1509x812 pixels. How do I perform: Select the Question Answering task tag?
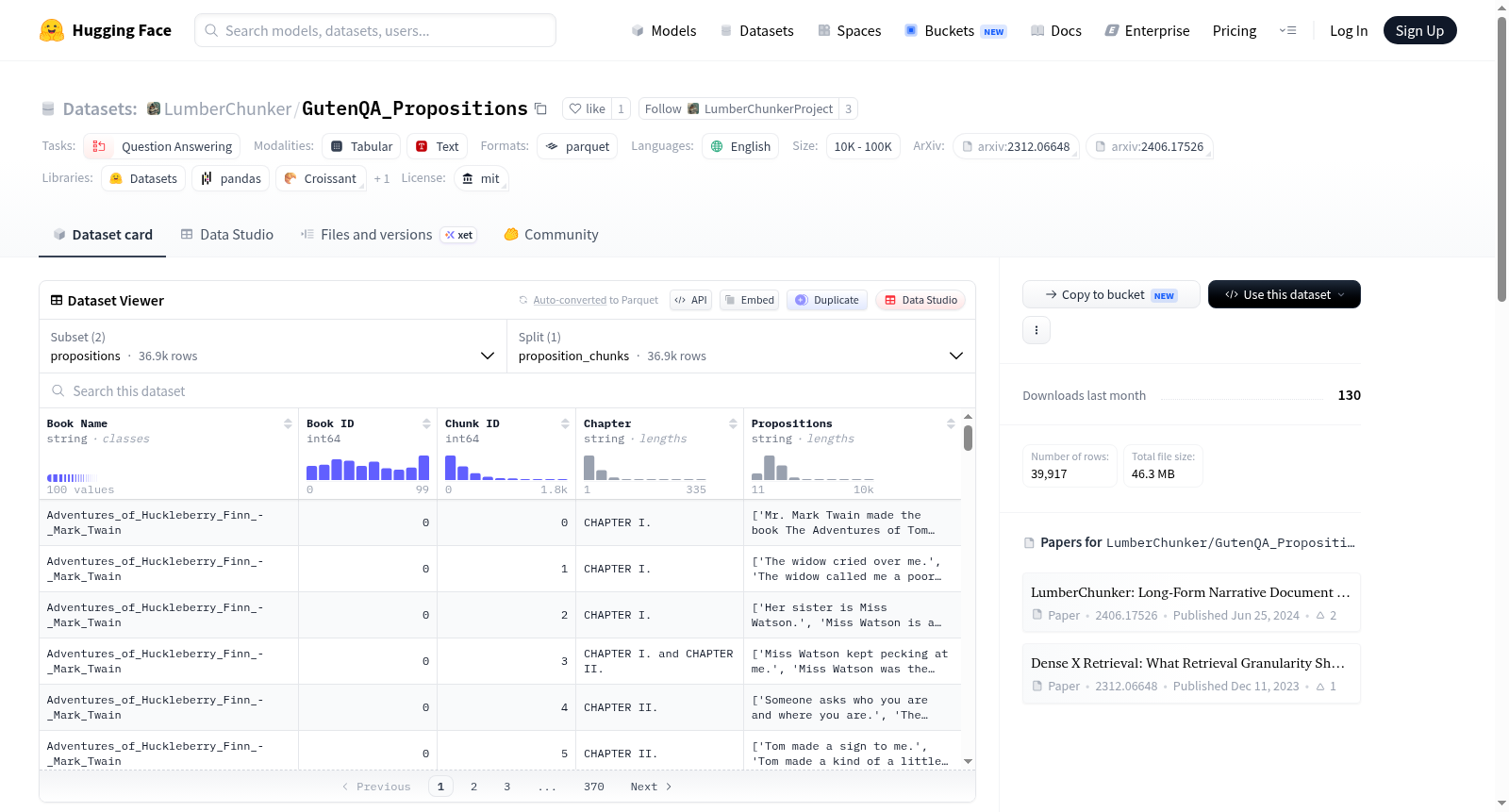click(x=162, y=146)
